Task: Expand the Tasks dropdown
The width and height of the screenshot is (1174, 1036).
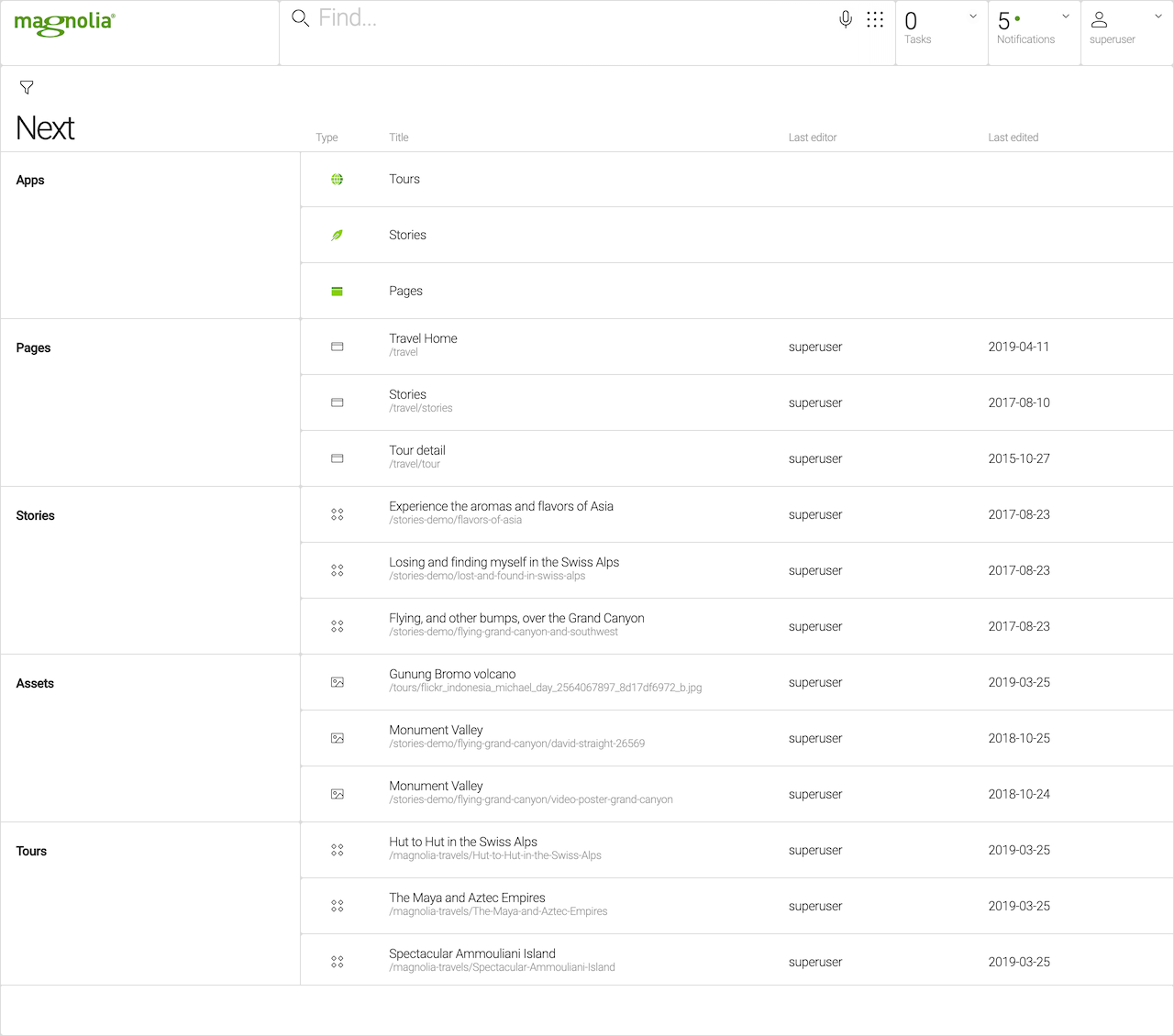Action: (x=973, y=17)
